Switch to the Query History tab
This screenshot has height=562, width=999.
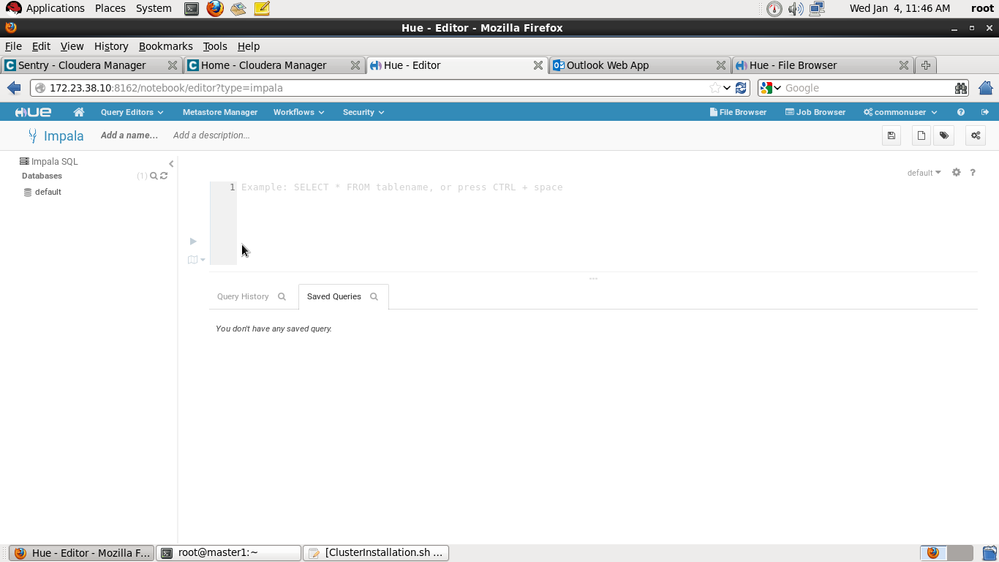click(x=243, y=297)
